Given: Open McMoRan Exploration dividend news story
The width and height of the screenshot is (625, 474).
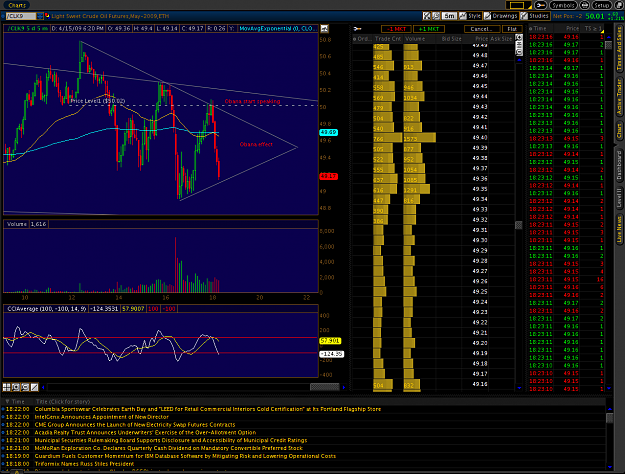Looking at the screenshot, I should pyautogui.click(x=168, y=448).
